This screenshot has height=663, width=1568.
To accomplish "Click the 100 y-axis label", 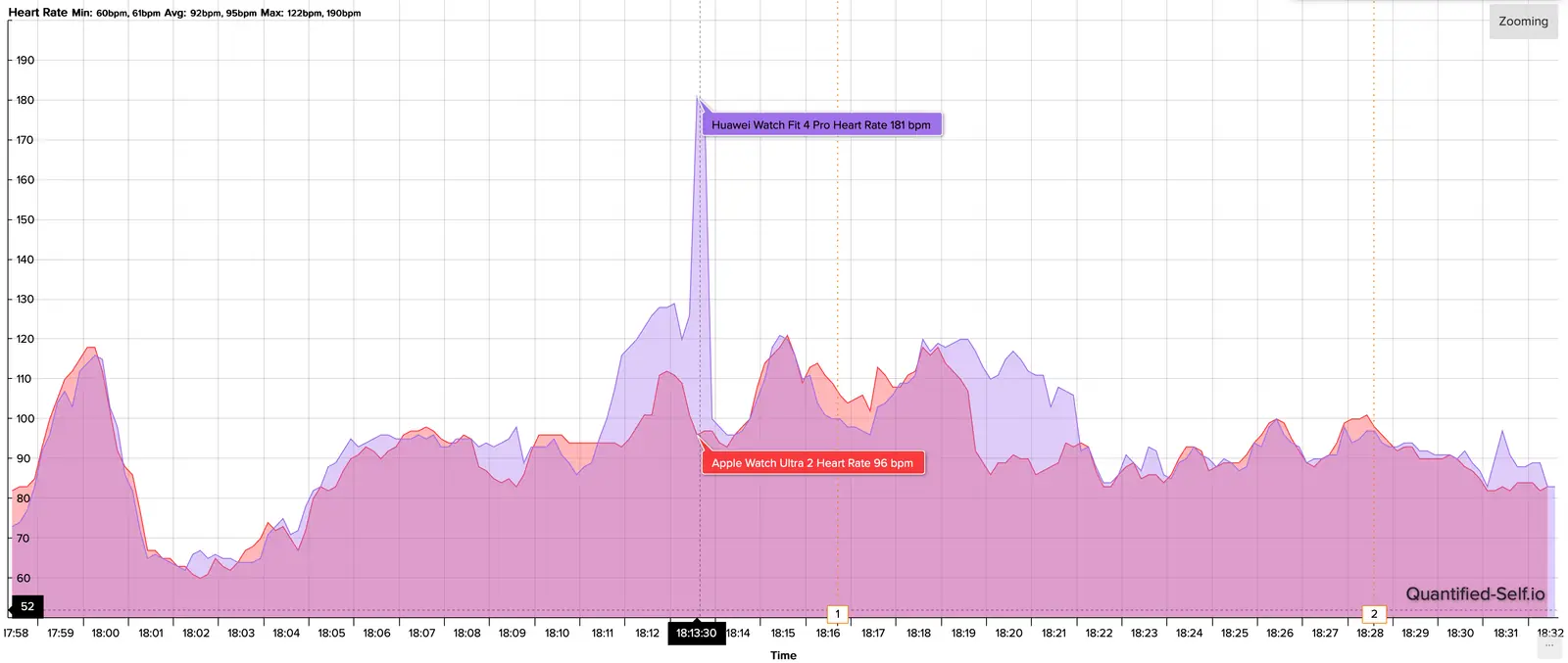I will 24,419.
